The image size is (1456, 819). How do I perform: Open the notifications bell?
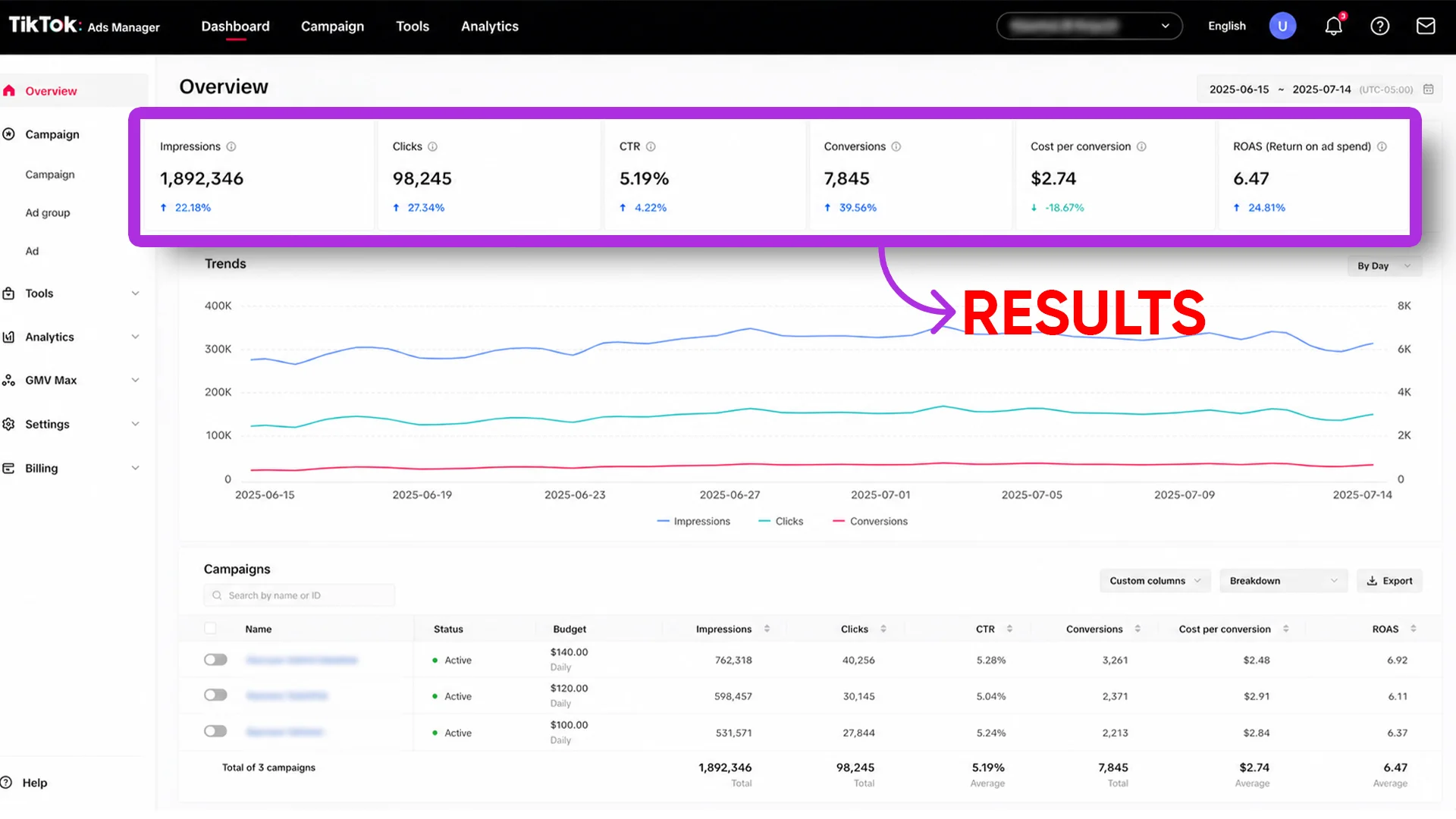pos(1334,26)
